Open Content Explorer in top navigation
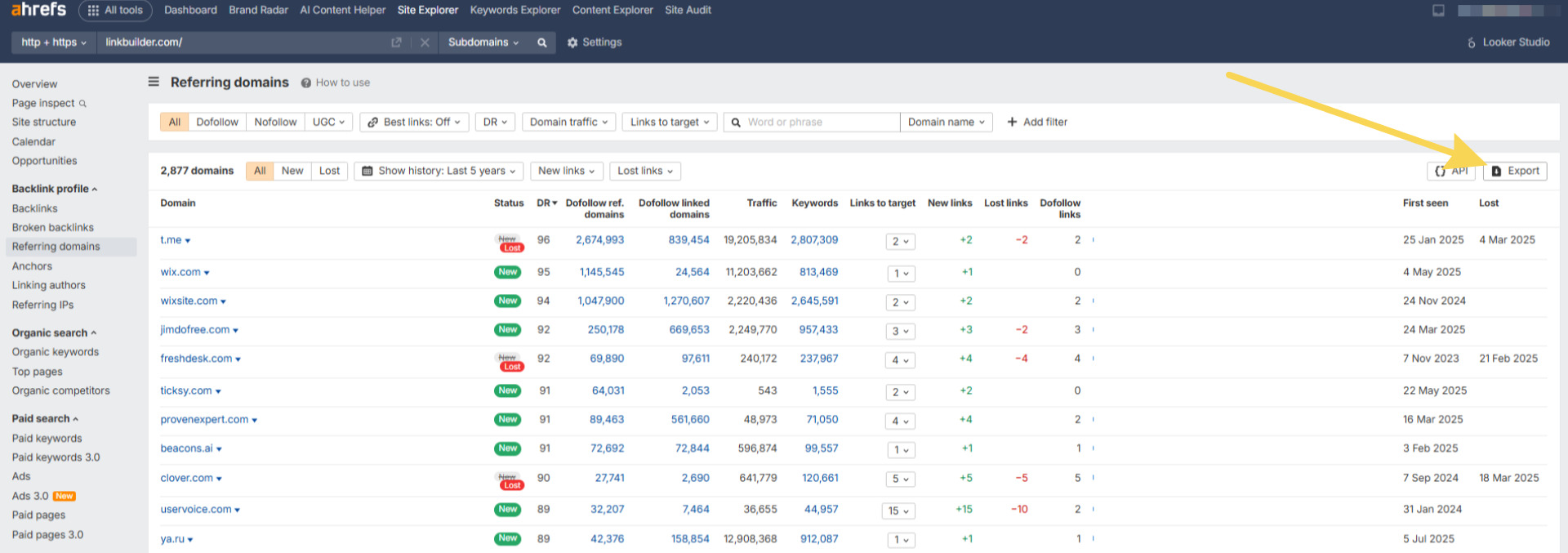This screenshot has height=553, width=1568. [x=612, y=11]
